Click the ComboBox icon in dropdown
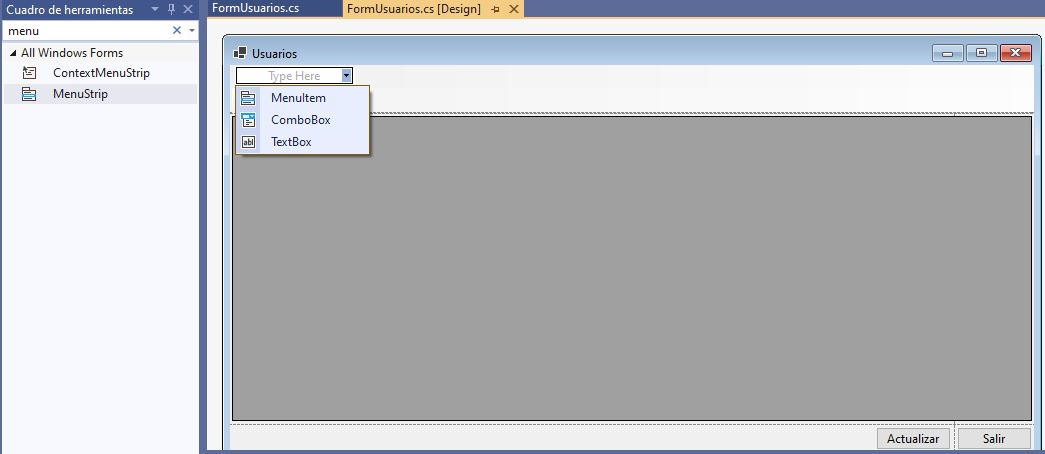 point(248,120)
